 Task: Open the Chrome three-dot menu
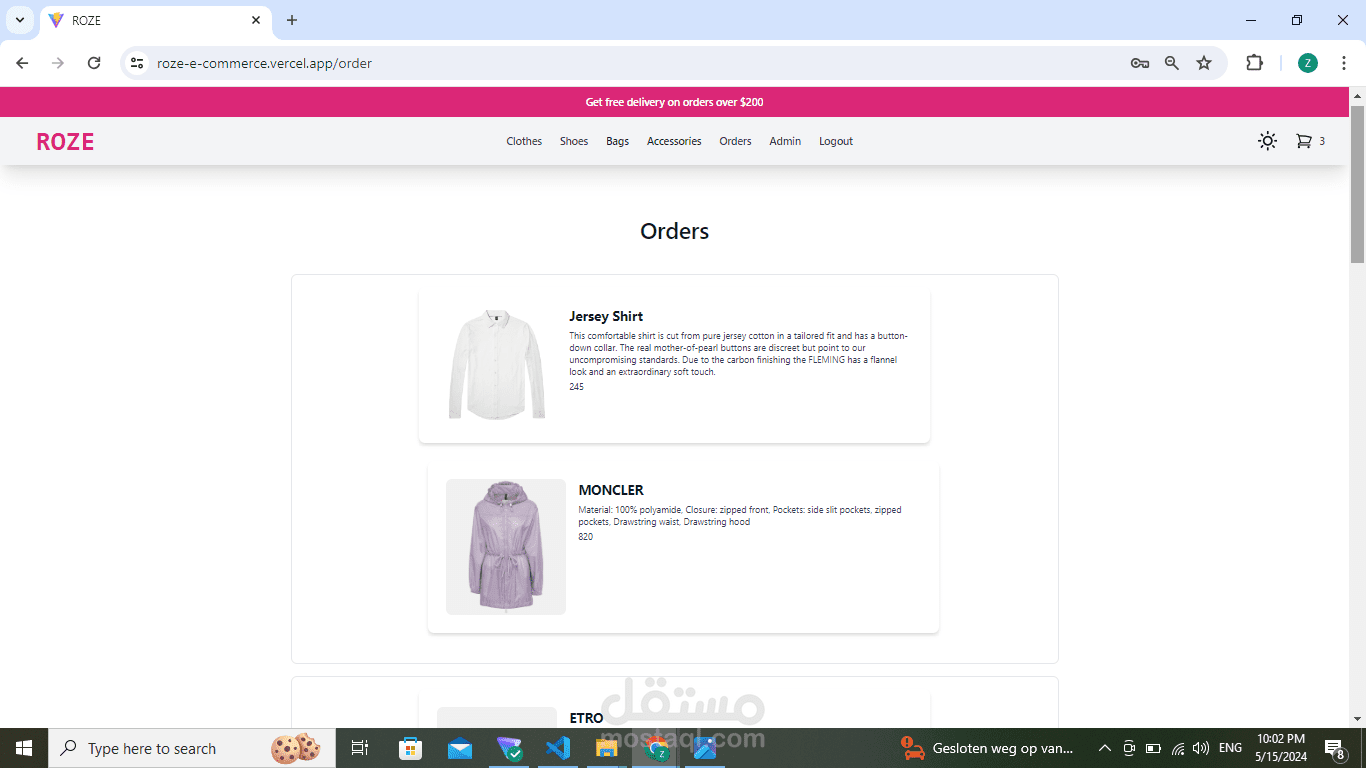point(1344,63)
